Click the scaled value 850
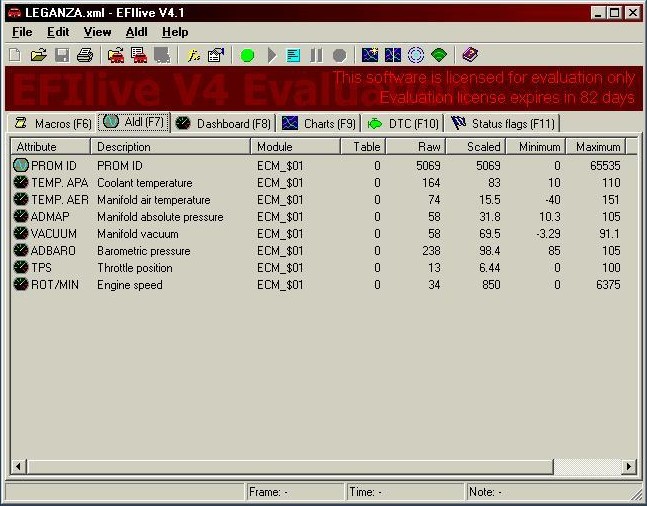647x506 pixels. click(491, 285)
